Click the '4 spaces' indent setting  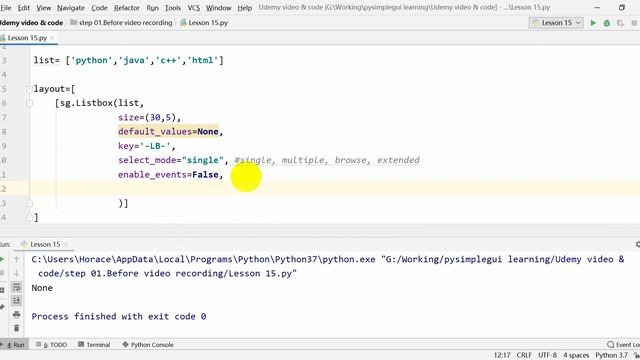576,355
